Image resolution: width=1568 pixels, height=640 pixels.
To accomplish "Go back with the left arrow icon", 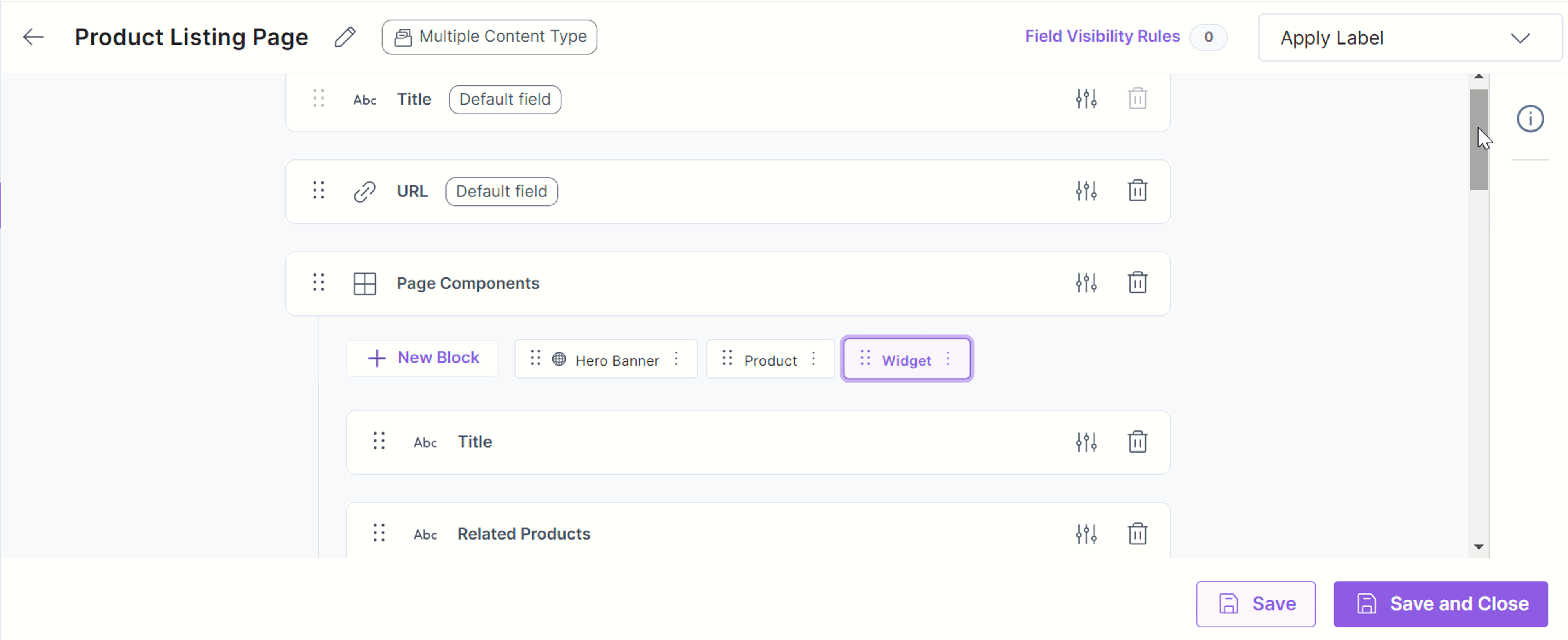I will [33, 37].
